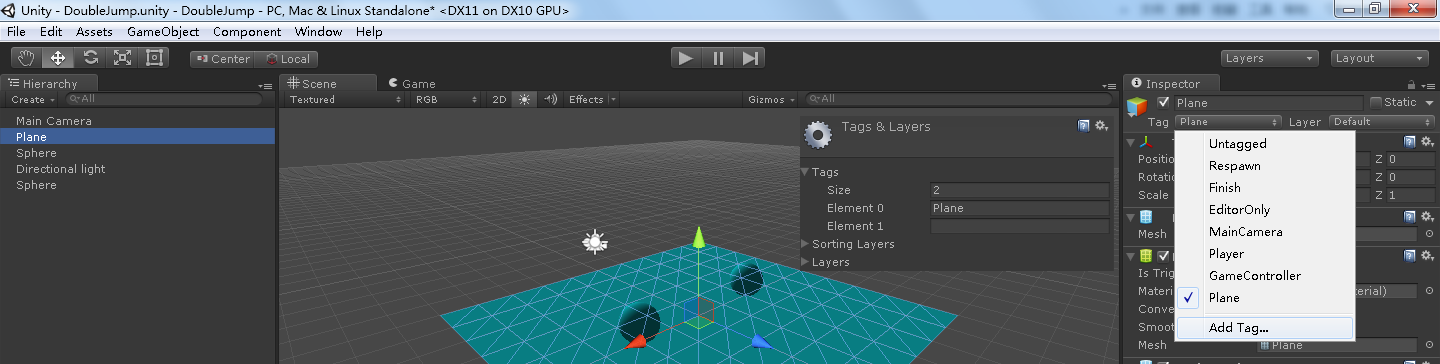This screenshot has height=364, width=1440.
Task: Switch to the Game tab
Action: click(412, 84)
